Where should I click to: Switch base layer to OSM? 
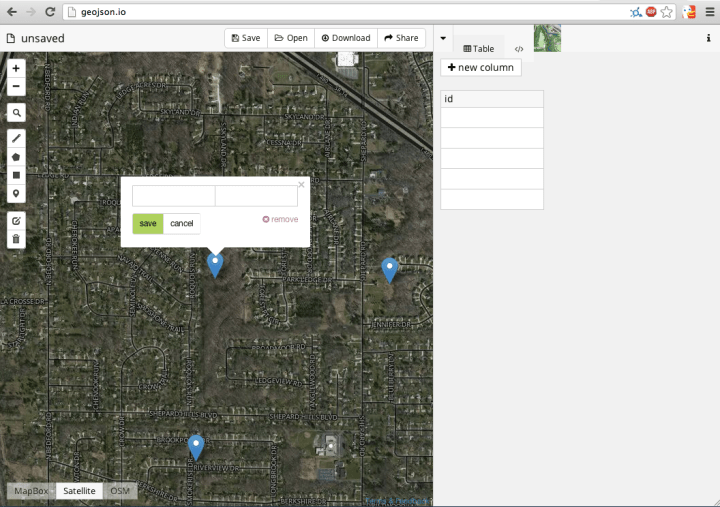(120, 491)
